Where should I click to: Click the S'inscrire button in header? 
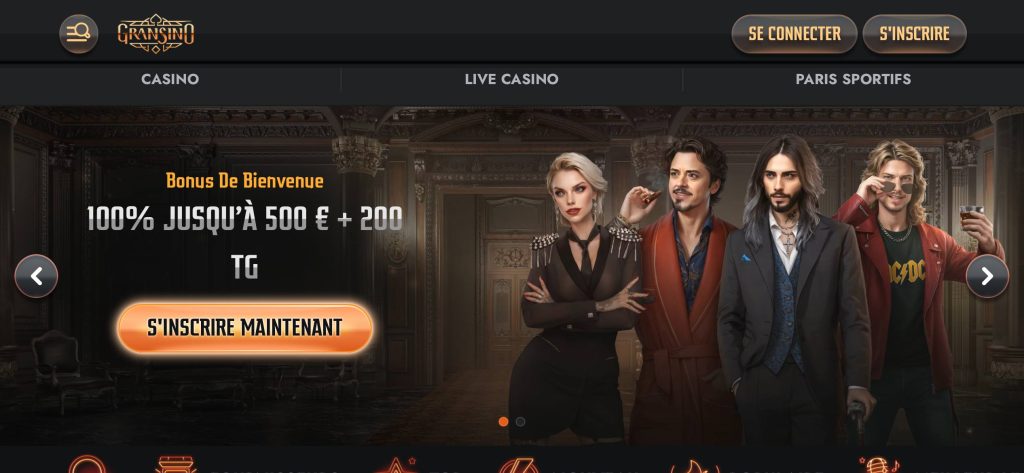914,33
